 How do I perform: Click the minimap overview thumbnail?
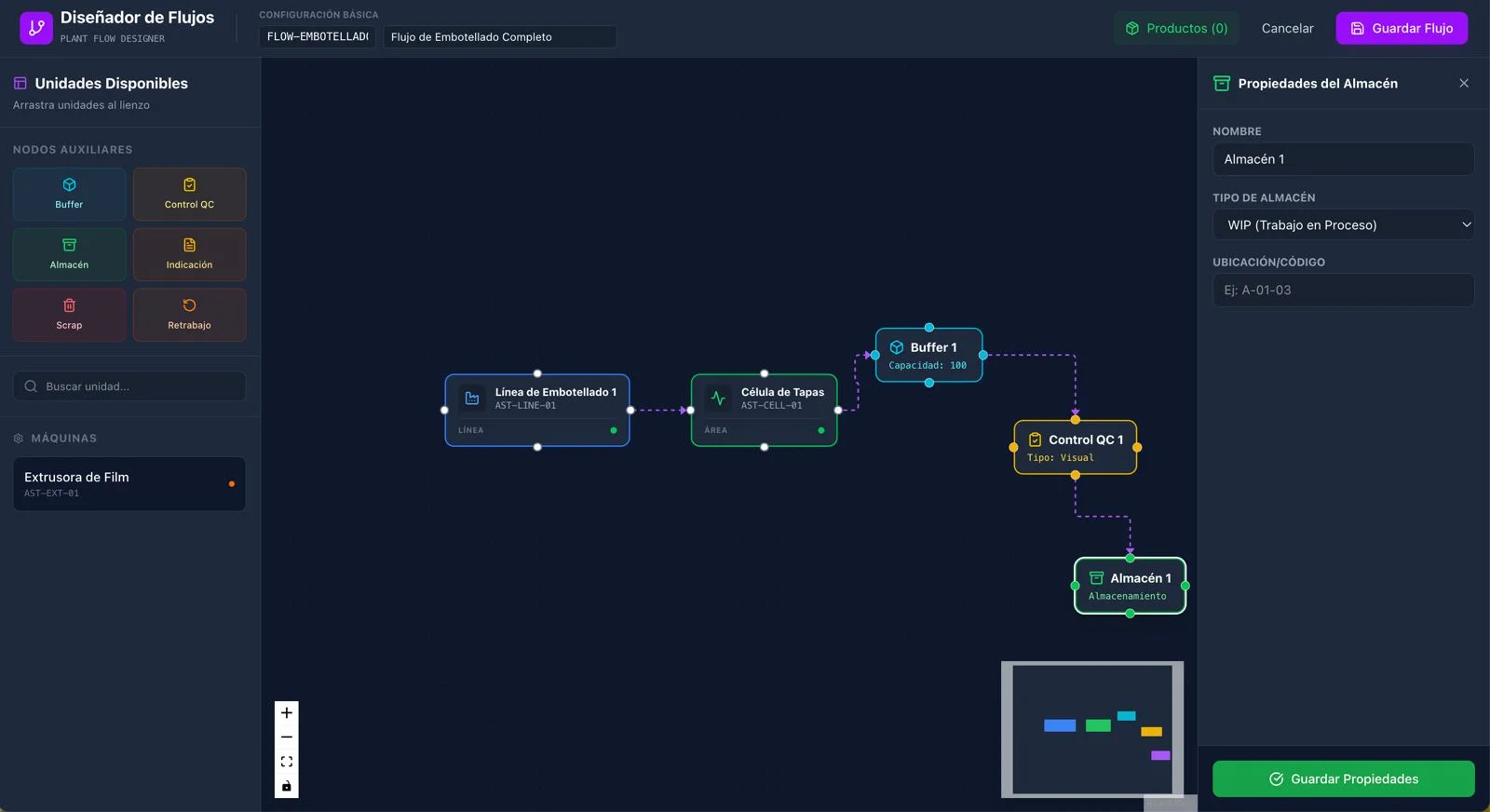pyautogui.click(x=1091, y=729)
